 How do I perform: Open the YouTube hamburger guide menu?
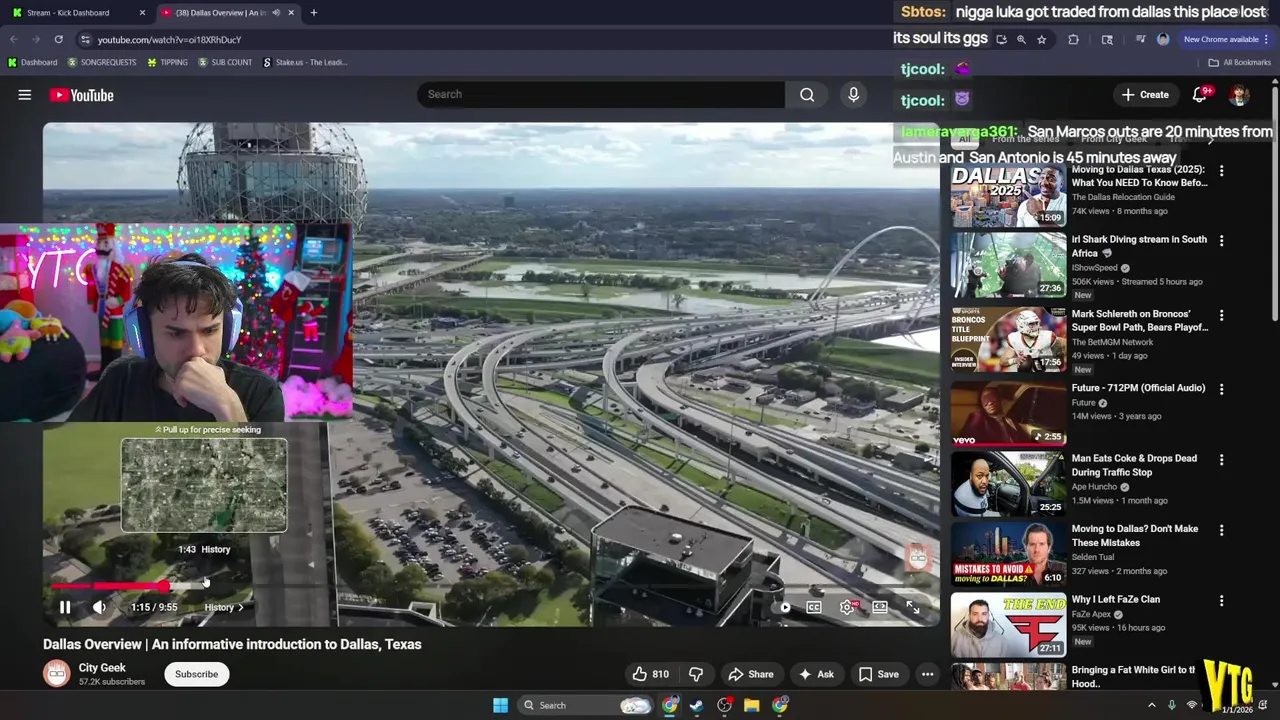click(x=24, y=95)
